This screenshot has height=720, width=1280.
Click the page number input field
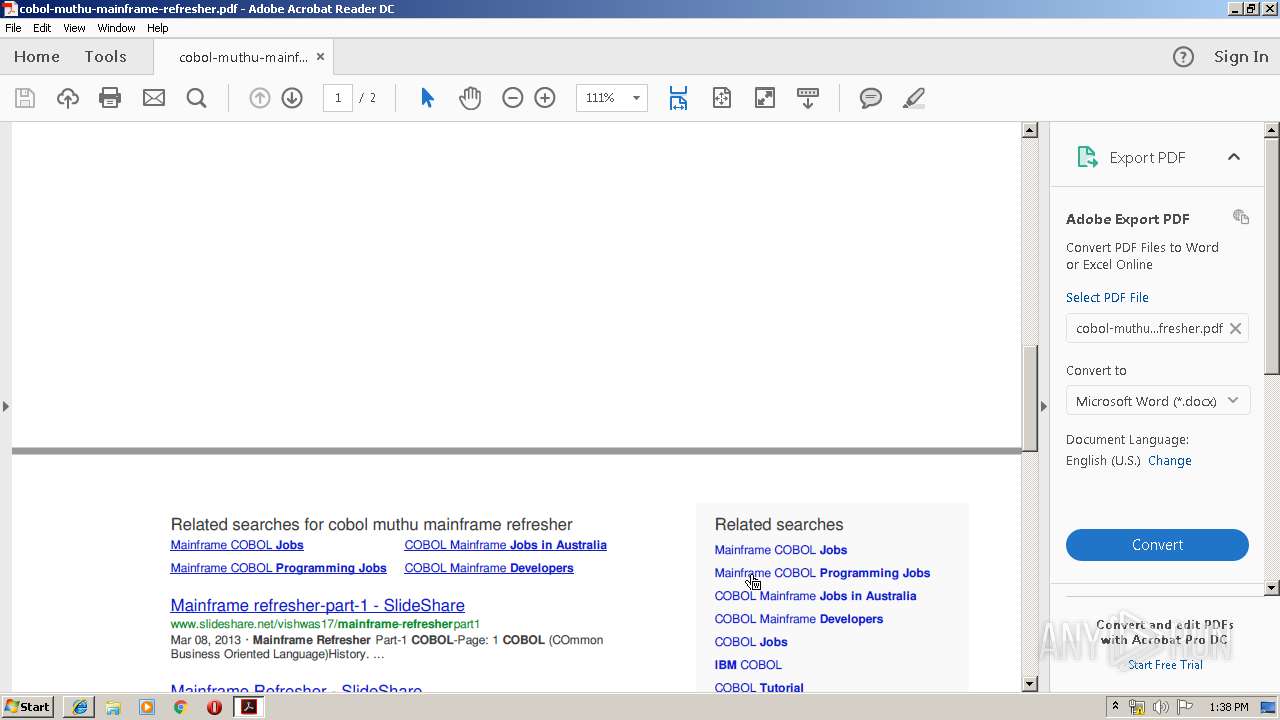338,98
